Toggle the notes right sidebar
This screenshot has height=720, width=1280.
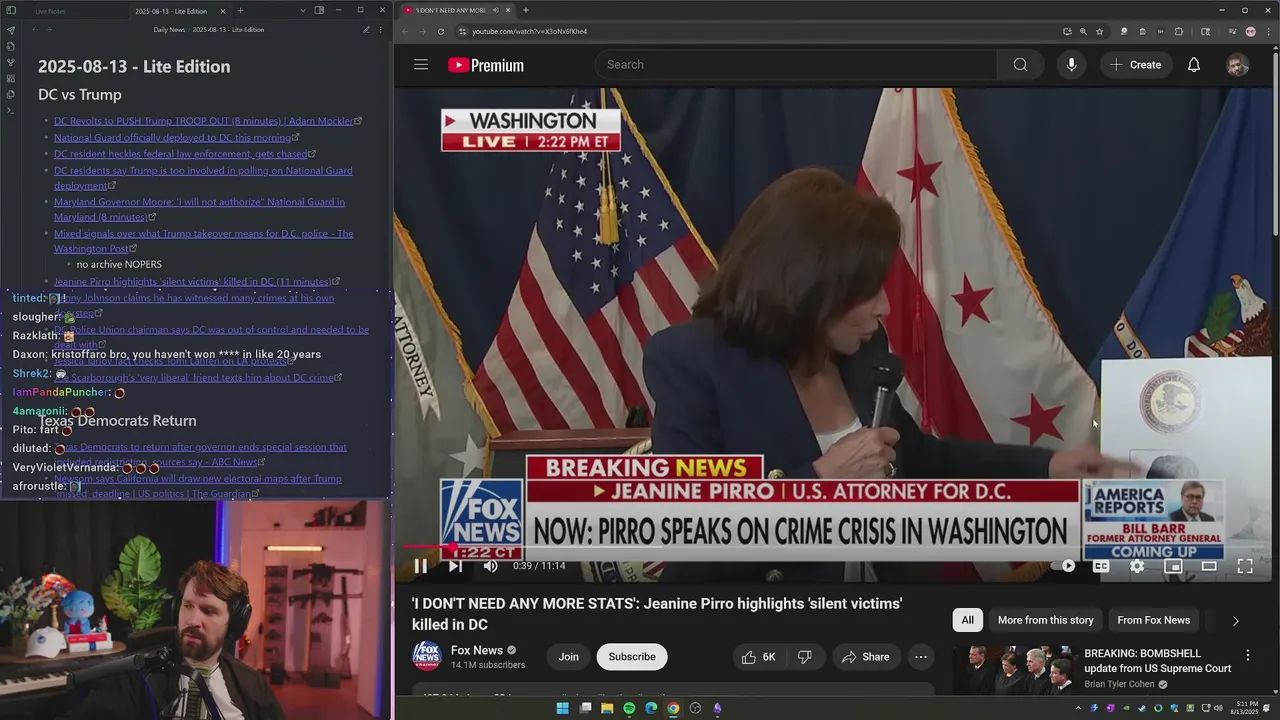click(319, 10)
